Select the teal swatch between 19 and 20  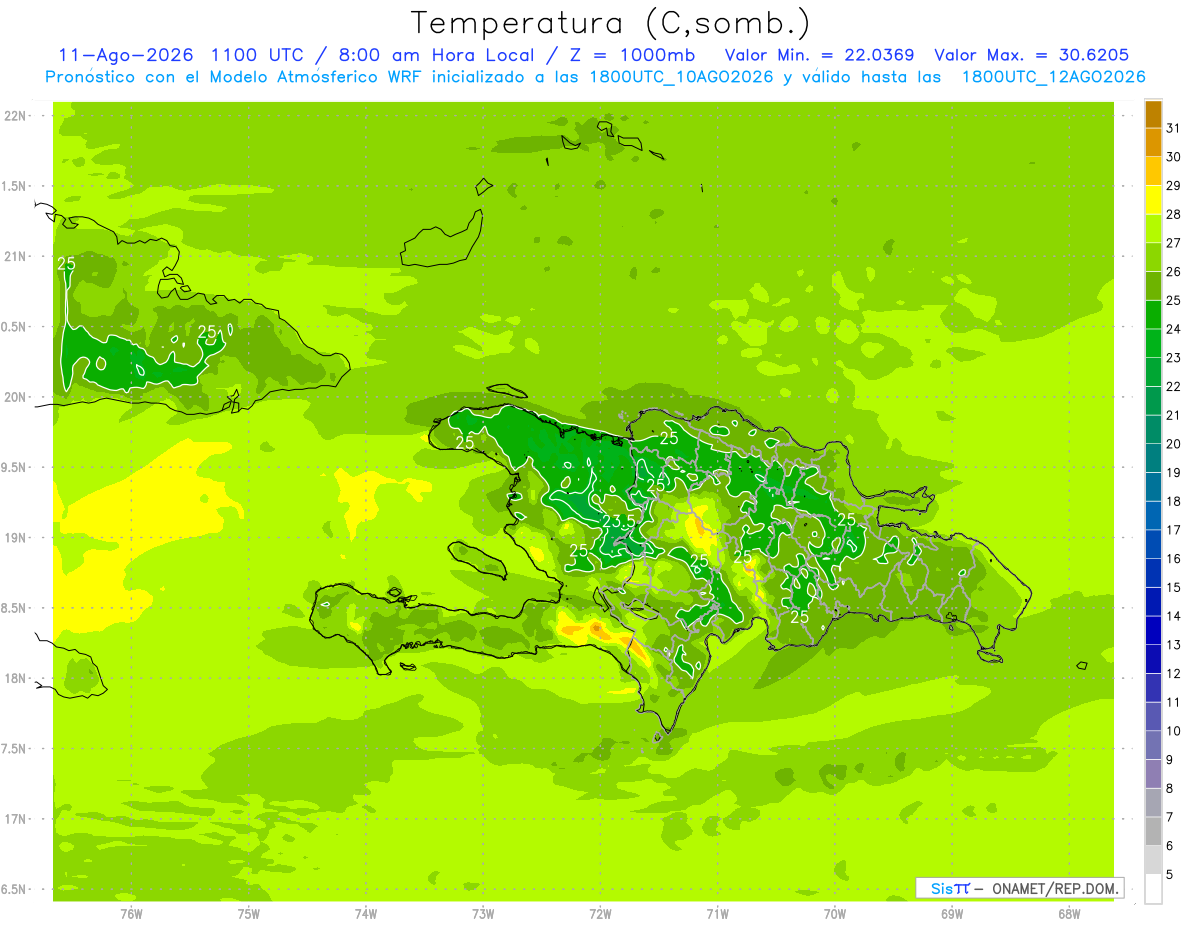1153,458
